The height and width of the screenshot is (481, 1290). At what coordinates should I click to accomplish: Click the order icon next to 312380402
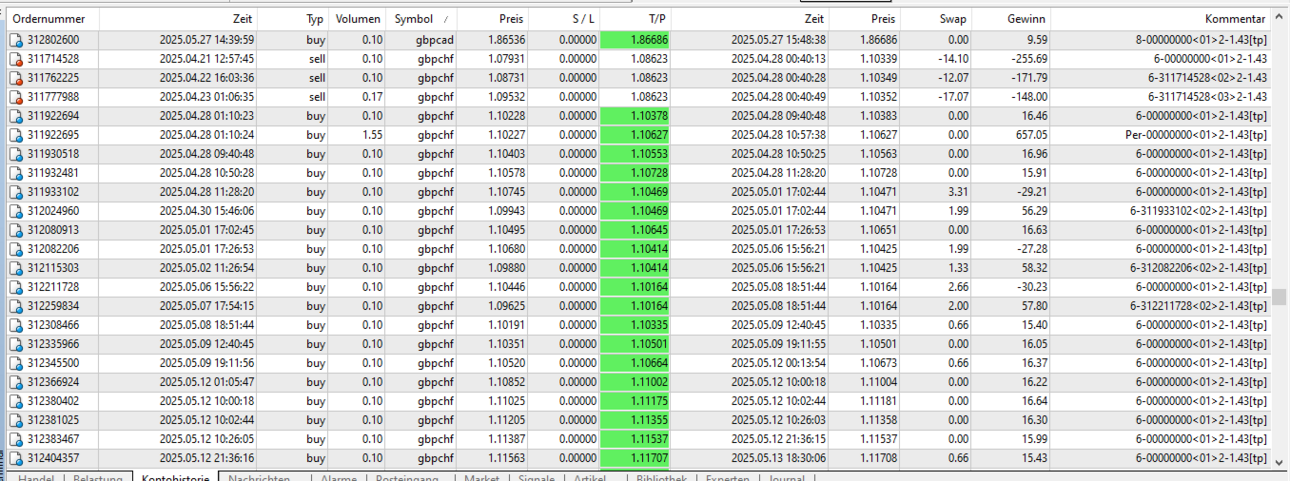[16, 402]
